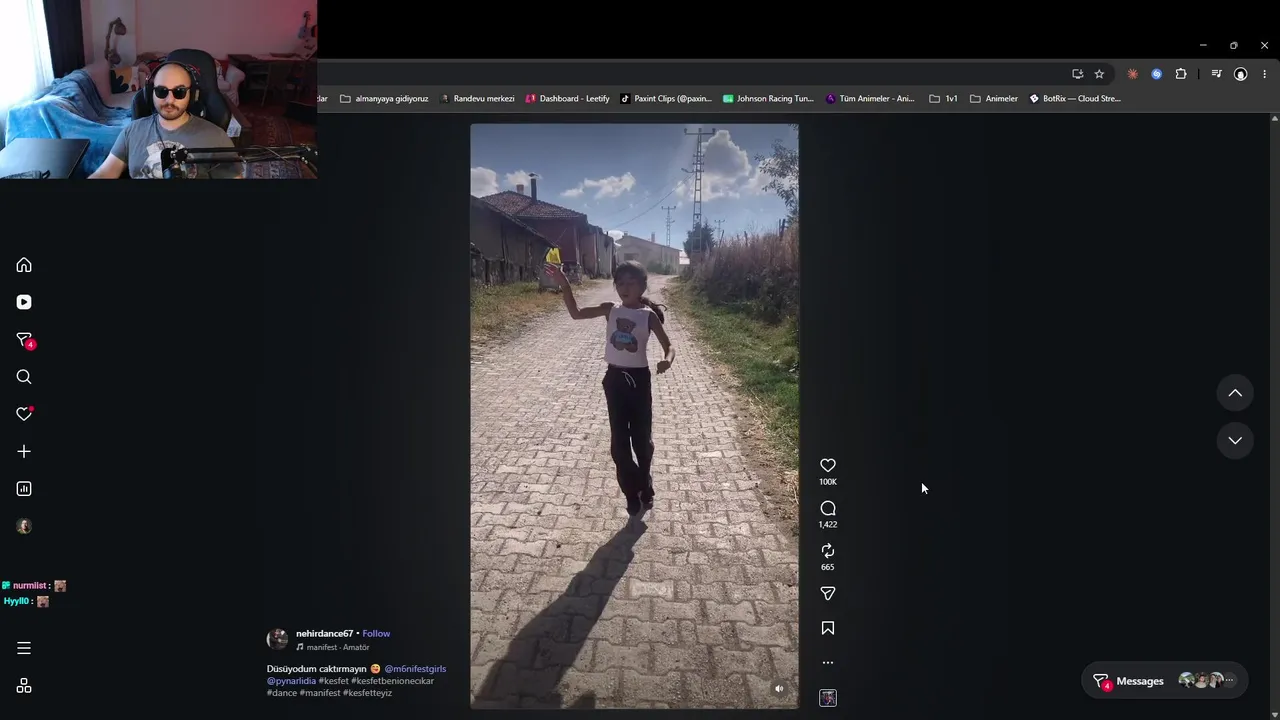Open the Meta apps icon below More
Screen dimensions: 1280x720
click(x=24, y=686)
